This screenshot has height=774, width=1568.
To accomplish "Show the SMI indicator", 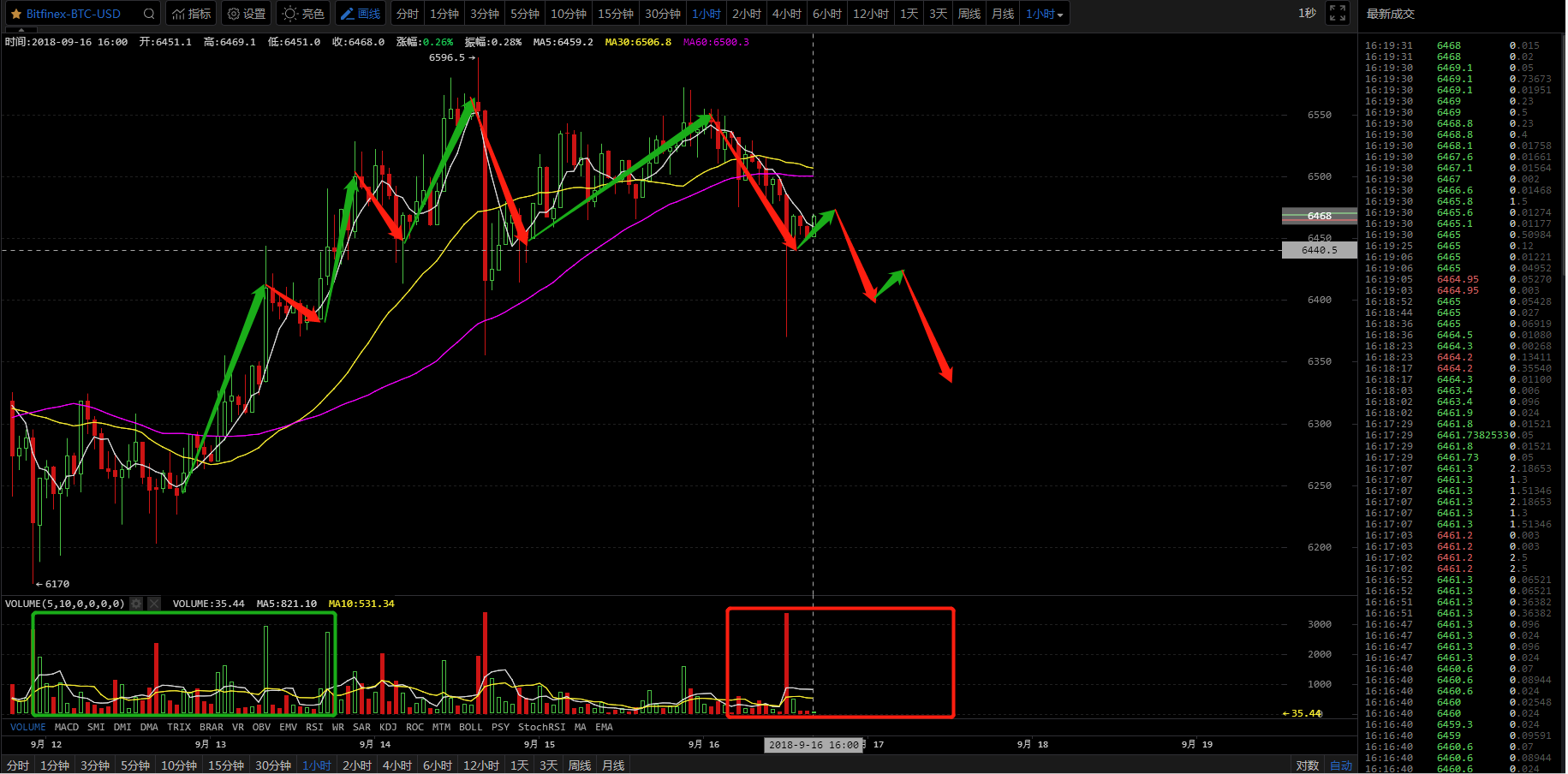I will pyautogui.click(x=96, y=727).
